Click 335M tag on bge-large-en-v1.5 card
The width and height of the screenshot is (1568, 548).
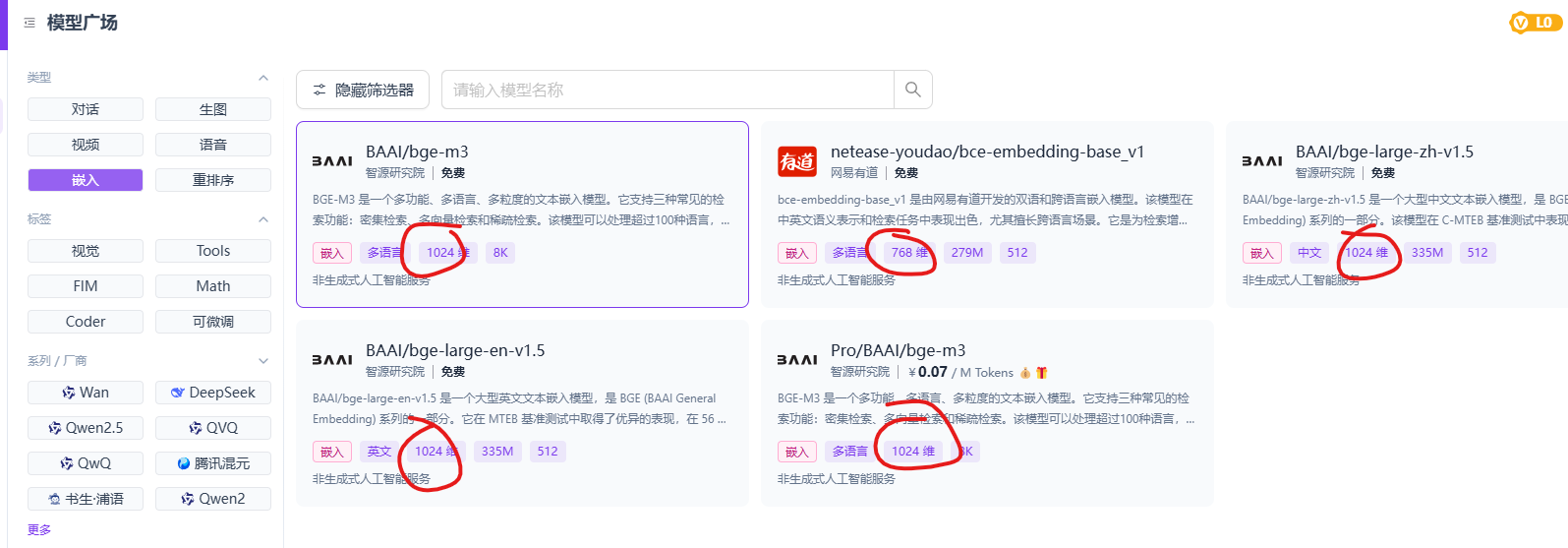pyautogui.click(x=497, y=452)
